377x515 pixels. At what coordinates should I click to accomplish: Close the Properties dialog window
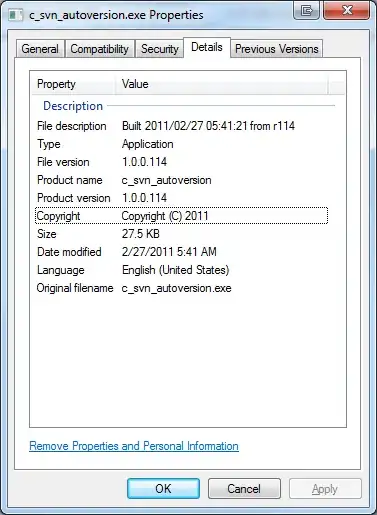346,11
